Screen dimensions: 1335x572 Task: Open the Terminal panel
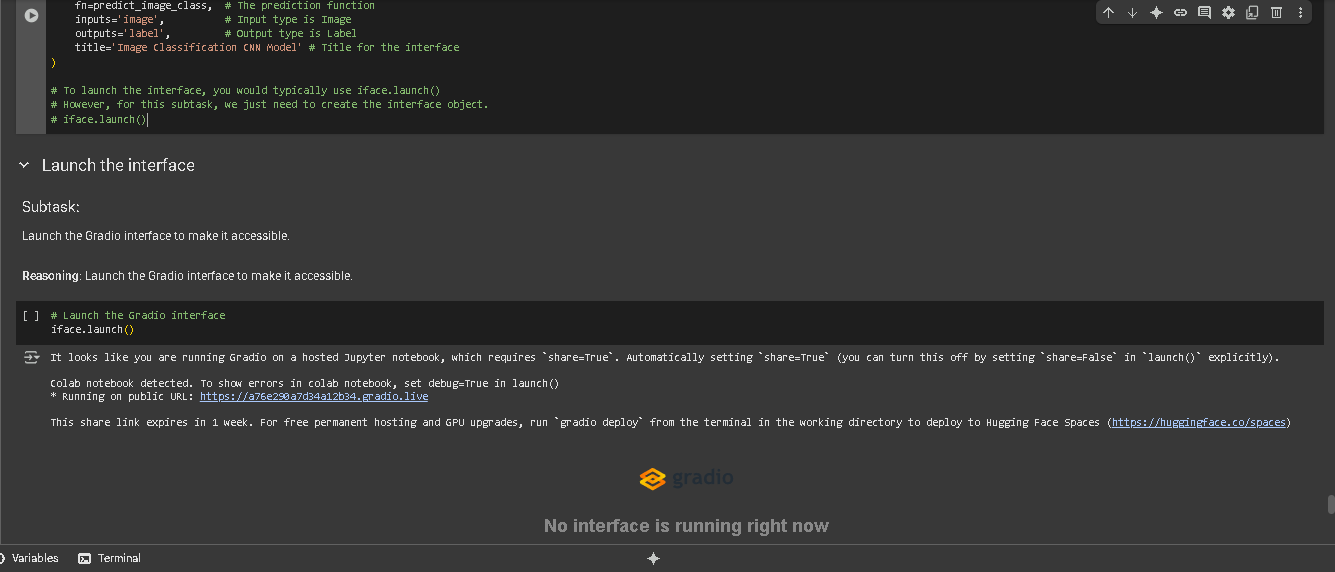[x=109, y=558]
